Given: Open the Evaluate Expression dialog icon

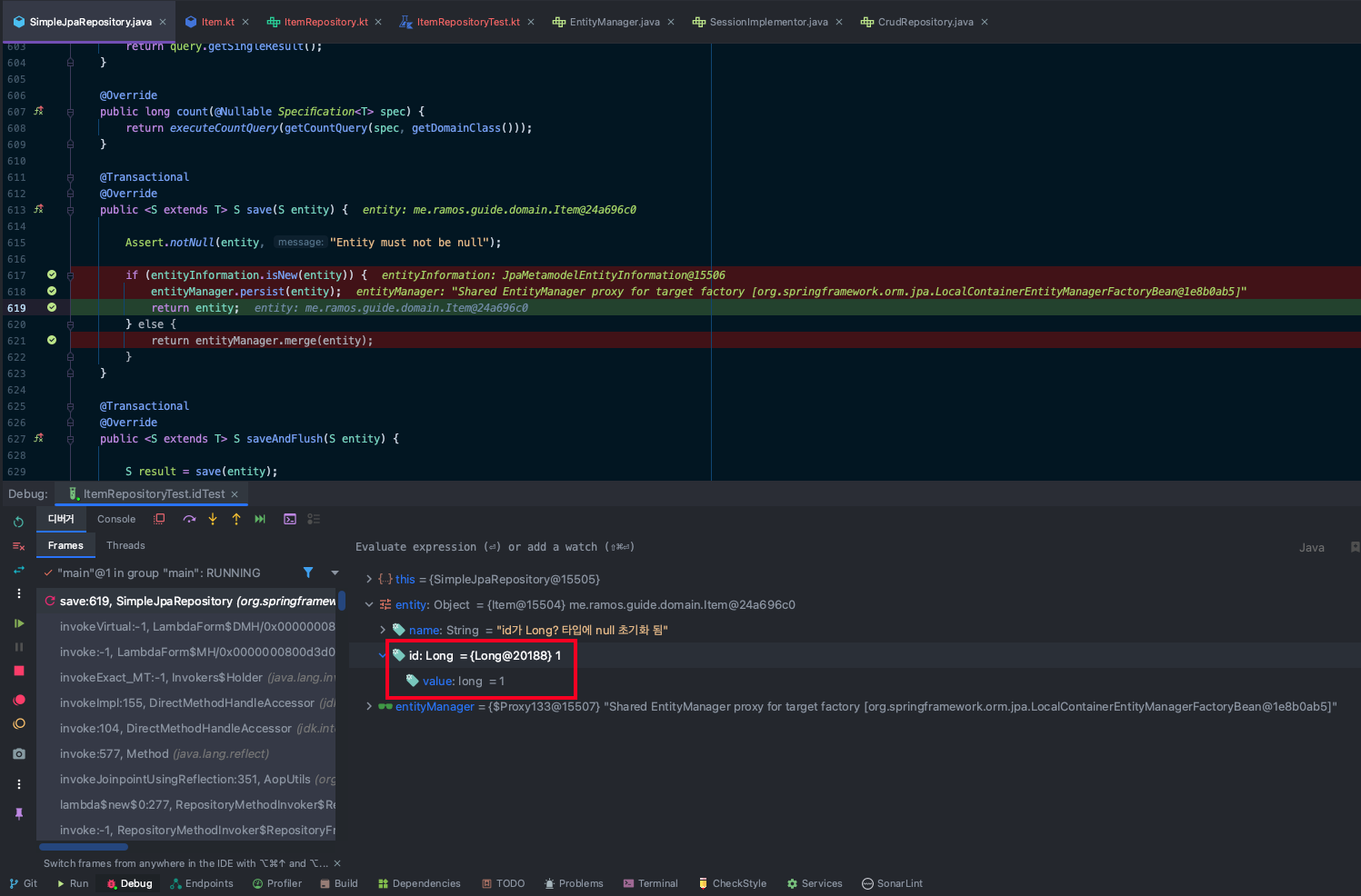Looking at the screenshot, I should point(290,519).
